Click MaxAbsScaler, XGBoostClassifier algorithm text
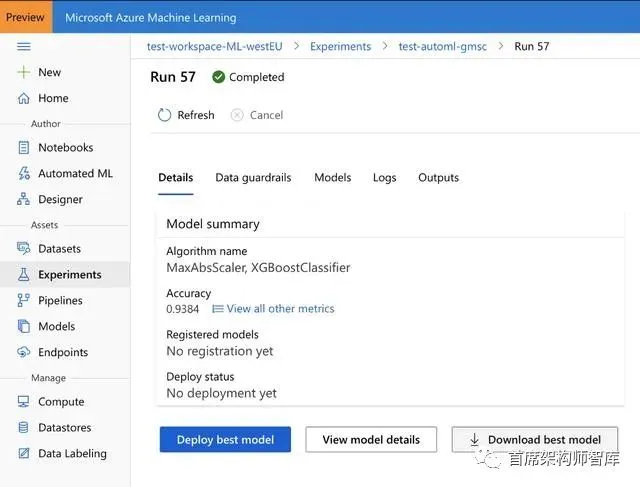Screen dimensions: 640x487 tap(258, 267)
